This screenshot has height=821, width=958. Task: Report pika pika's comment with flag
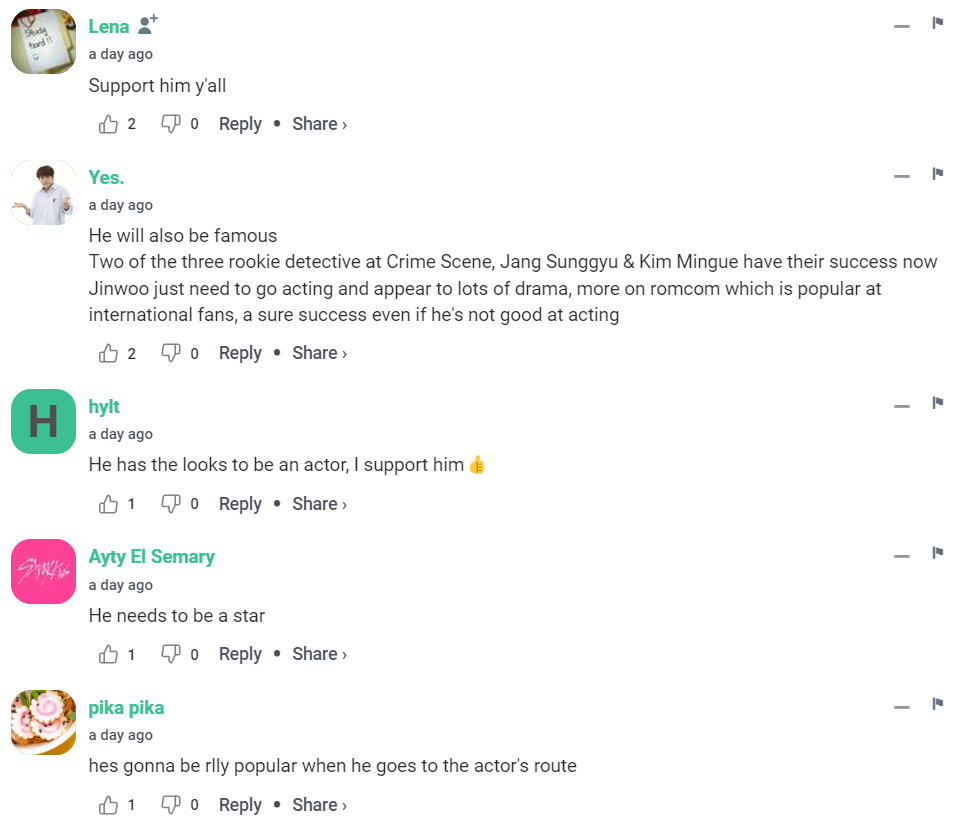point(938,704)
